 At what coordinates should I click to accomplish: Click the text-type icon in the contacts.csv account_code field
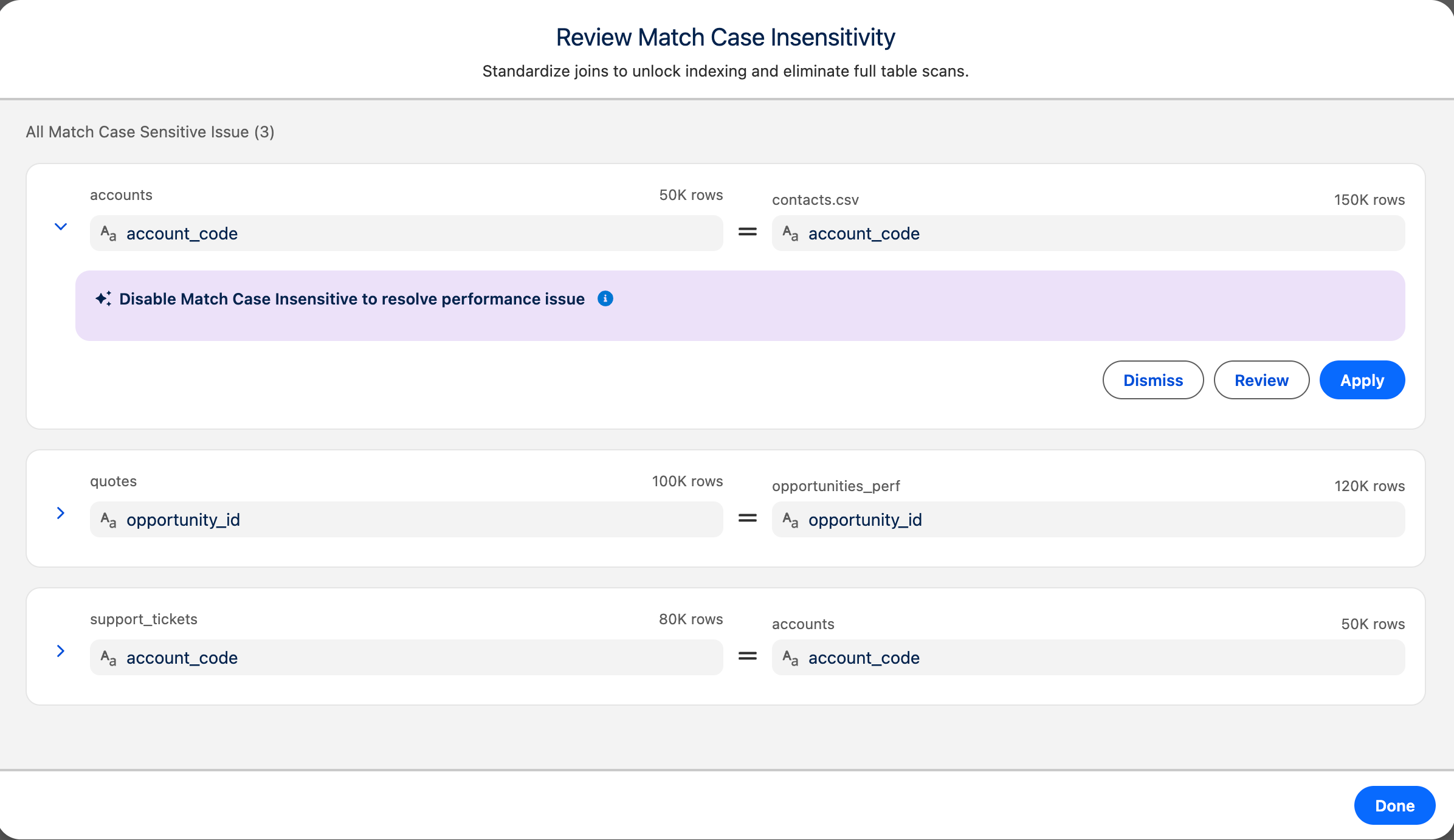pos(790,233)
